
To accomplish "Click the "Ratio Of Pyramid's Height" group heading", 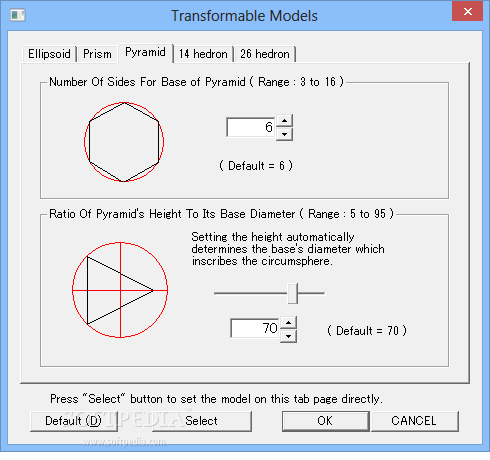I will [x=221, y=214].
